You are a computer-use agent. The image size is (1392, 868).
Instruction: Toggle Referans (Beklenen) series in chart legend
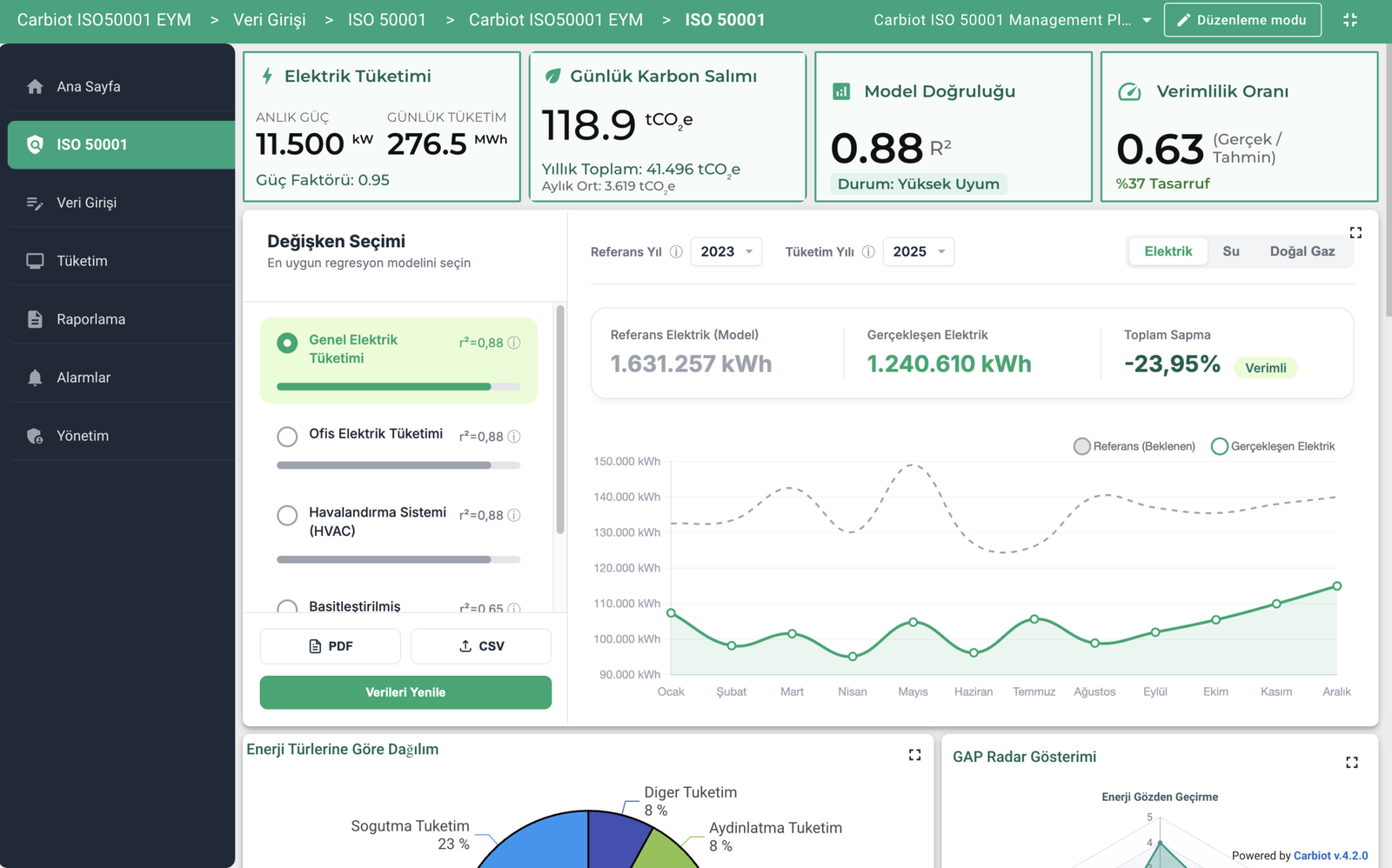pos(1081,446)
